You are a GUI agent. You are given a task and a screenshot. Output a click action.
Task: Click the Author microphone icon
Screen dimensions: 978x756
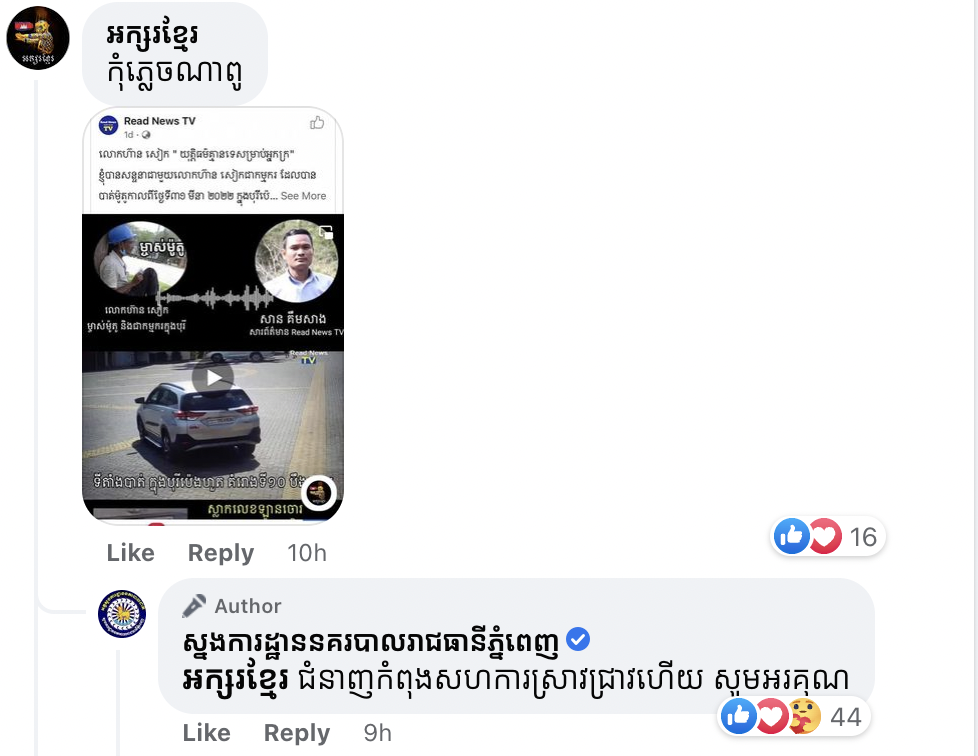pyautogui.click(x=194, y=606)
